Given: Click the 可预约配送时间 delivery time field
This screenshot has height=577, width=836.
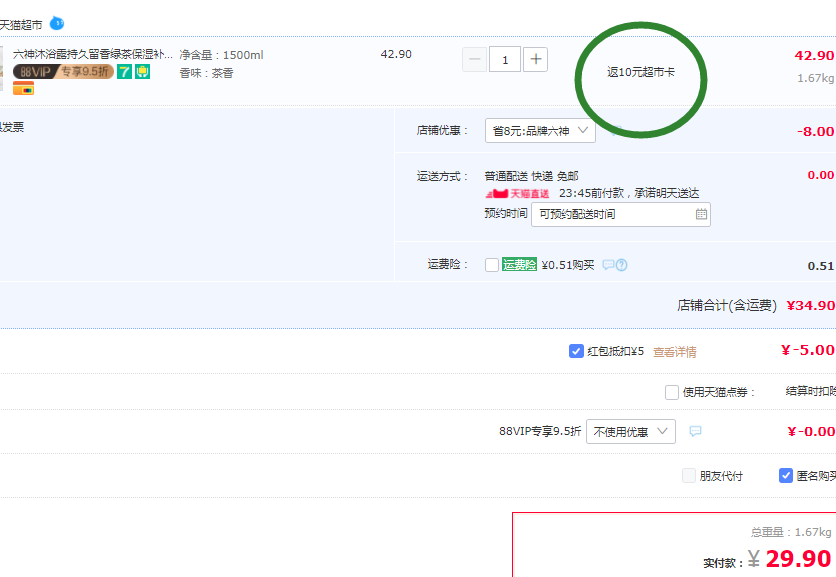Looking at the screenshot, I should [x=621, y=214].
